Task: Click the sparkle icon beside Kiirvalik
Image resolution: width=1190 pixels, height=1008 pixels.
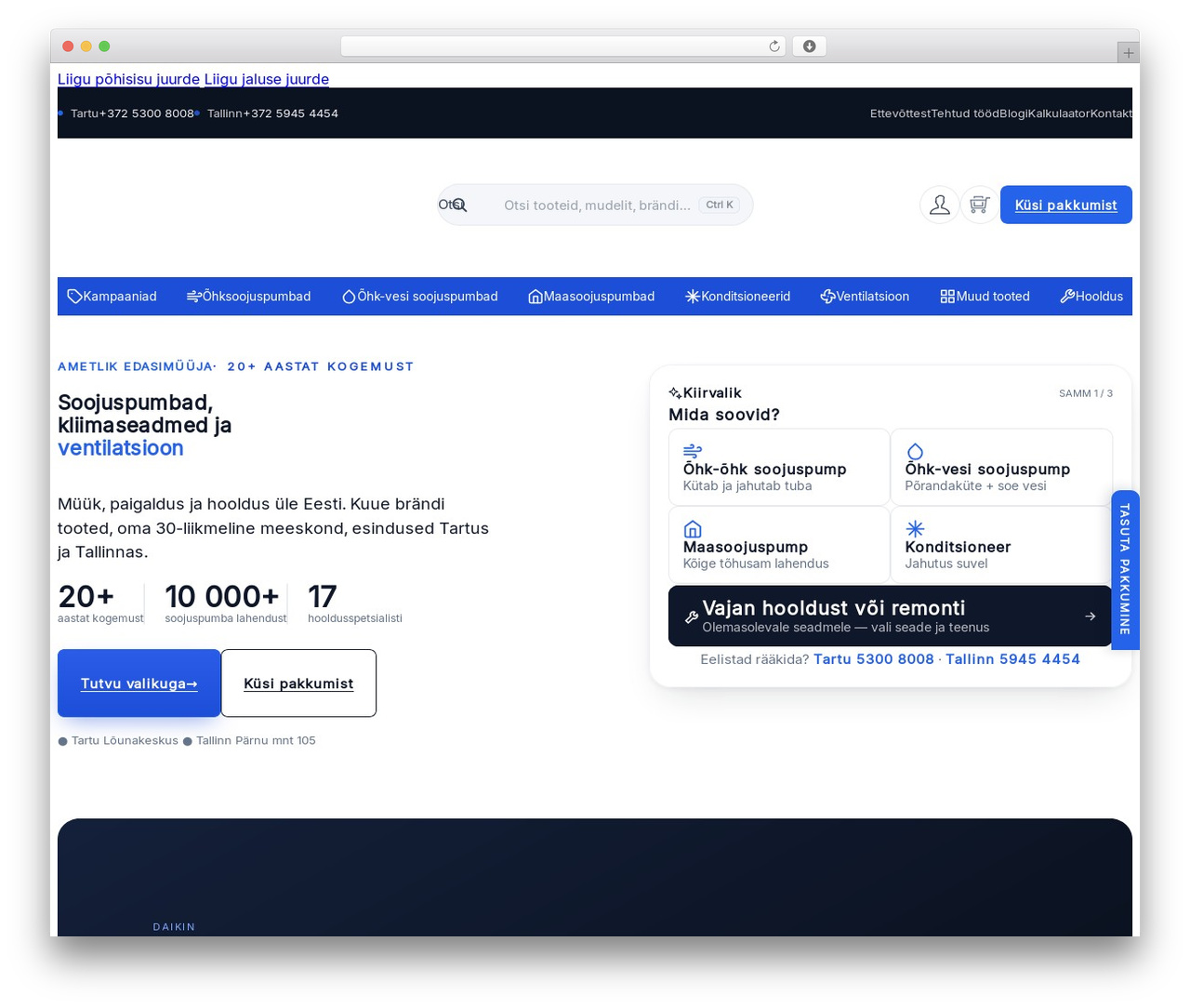Action: (x=675, y=393)
